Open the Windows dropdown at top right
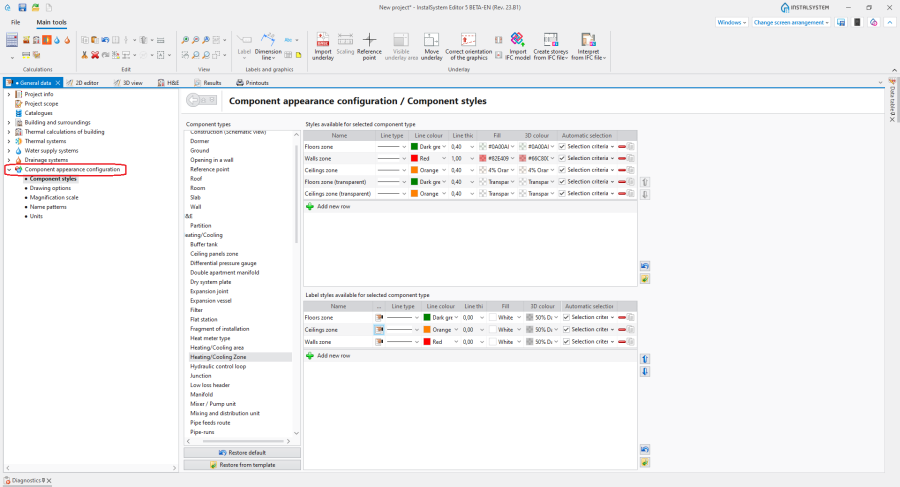This screenshot has height=487, width=900. [x=732, y=22]
